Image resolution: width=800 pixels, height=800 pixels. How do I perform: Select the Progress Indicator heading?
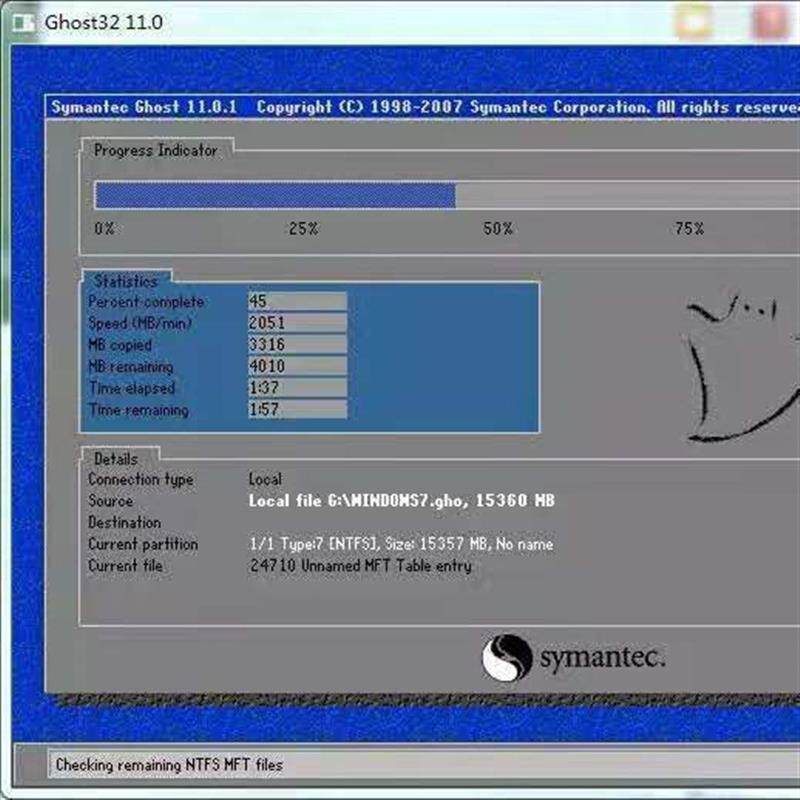click(x=156, y=150)
